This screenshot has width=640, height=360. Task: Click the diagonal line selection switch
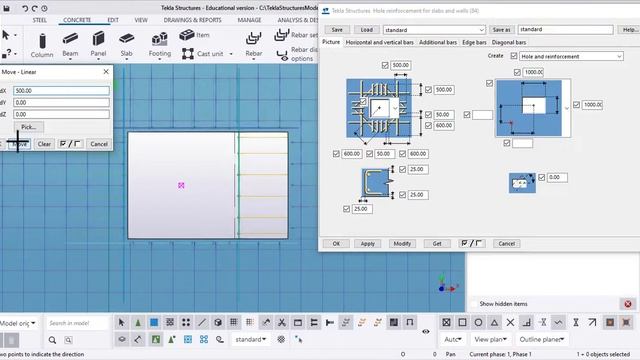[202, 322]
